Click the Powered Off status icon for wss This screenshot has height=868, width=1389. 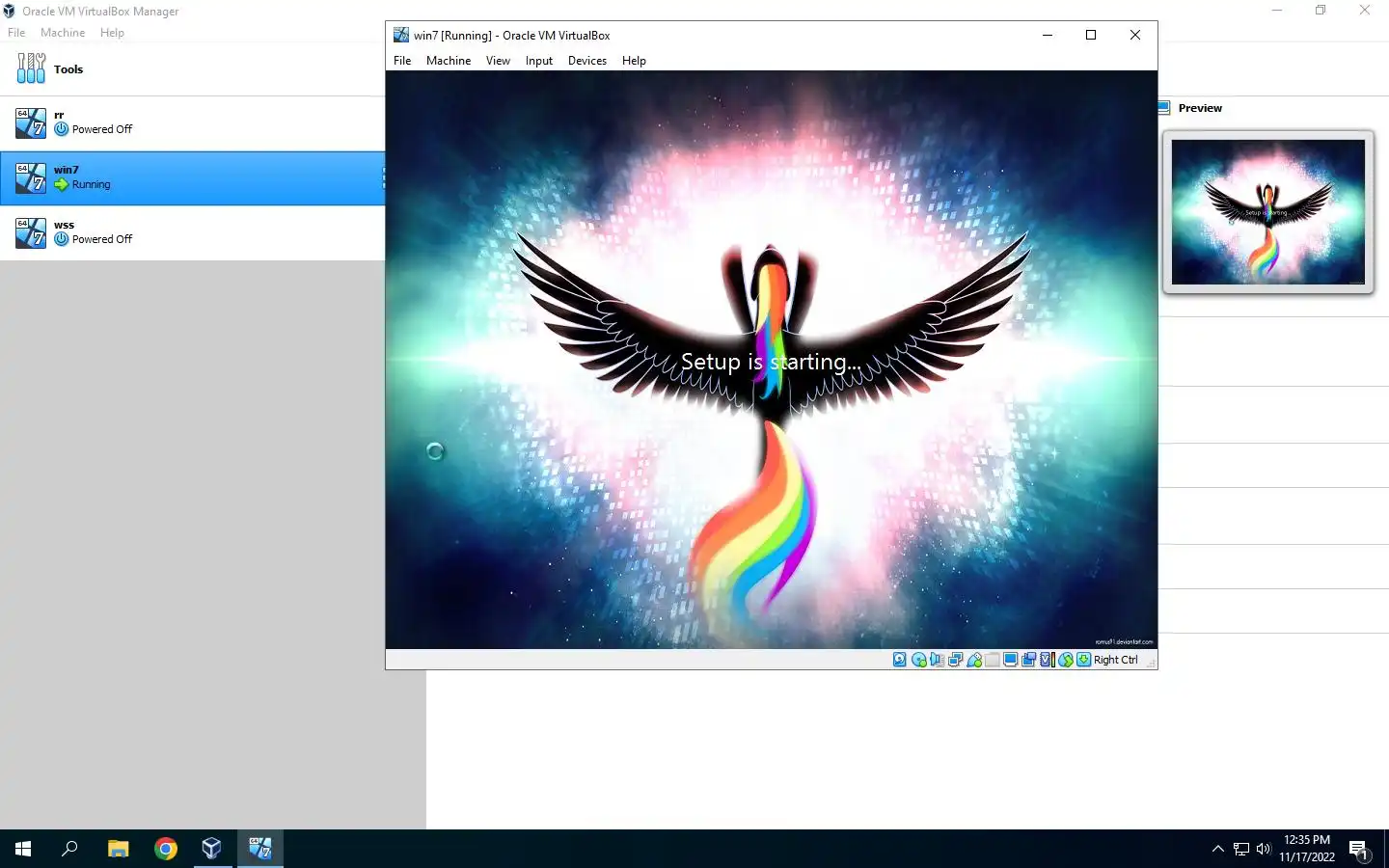(x=62, y=239)
